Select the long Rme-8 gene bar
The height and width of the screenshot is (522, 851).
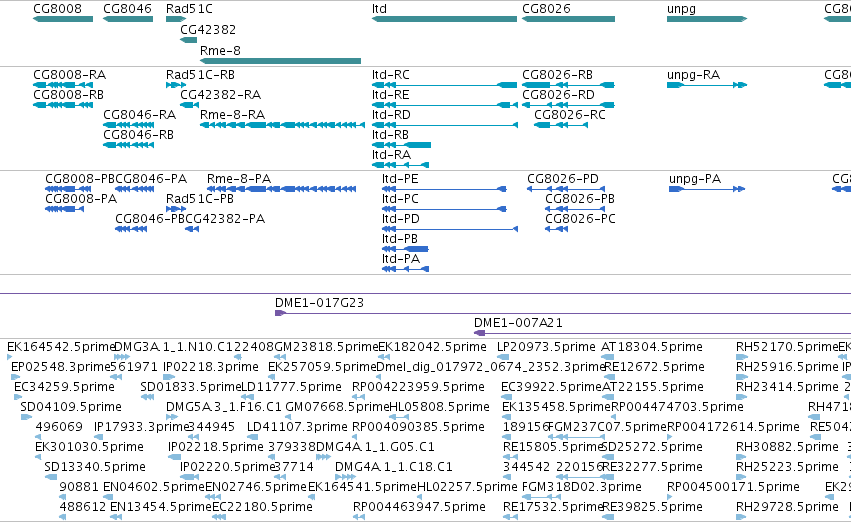pos(281,61)
